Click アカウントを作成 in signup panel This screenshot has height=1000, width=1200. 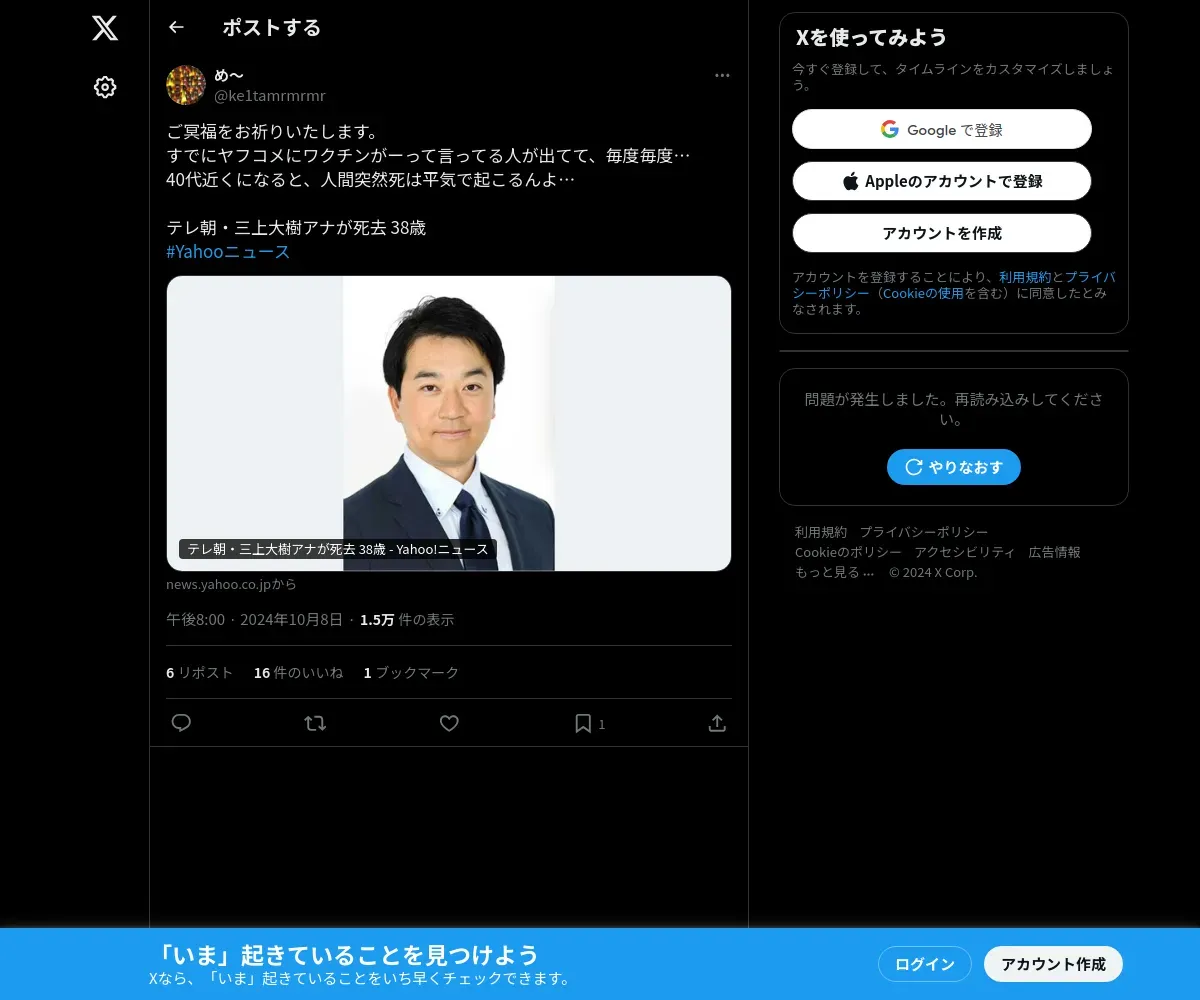(942, 233)
